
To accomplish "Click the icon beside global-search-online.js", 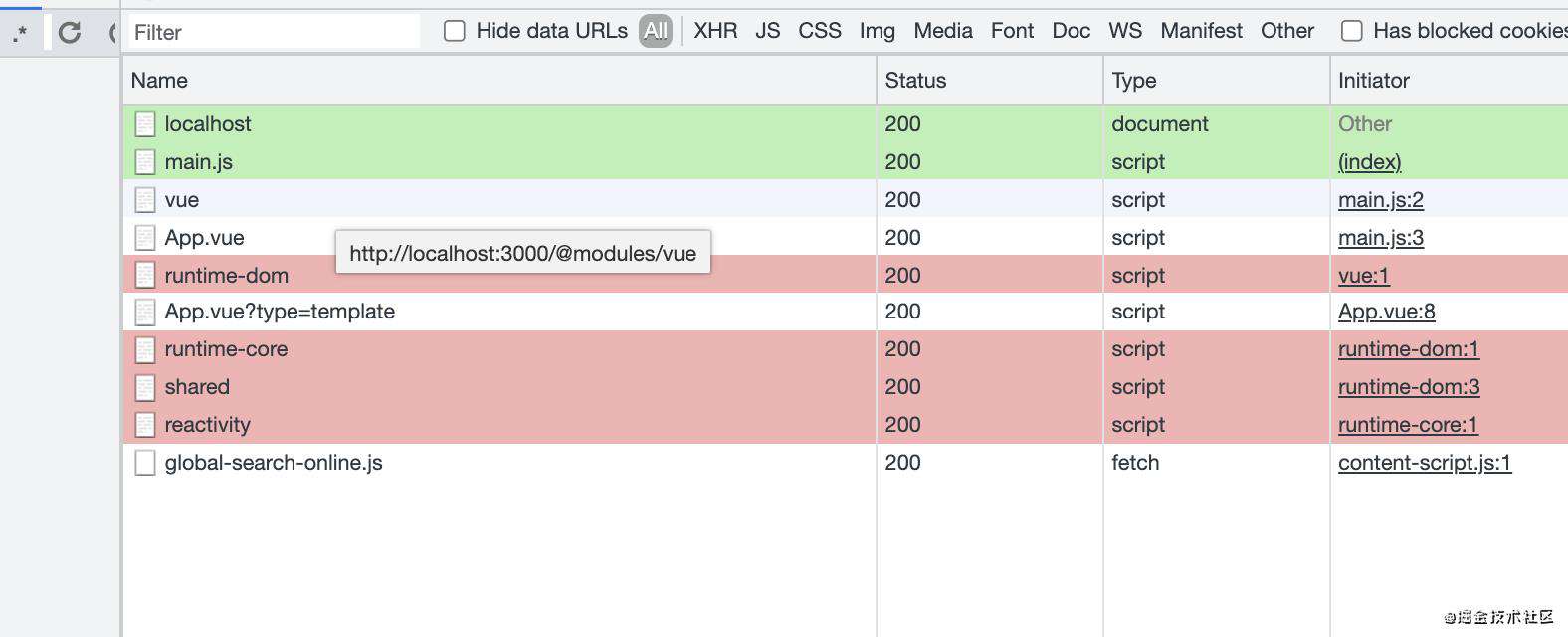I will pos(145,463).
